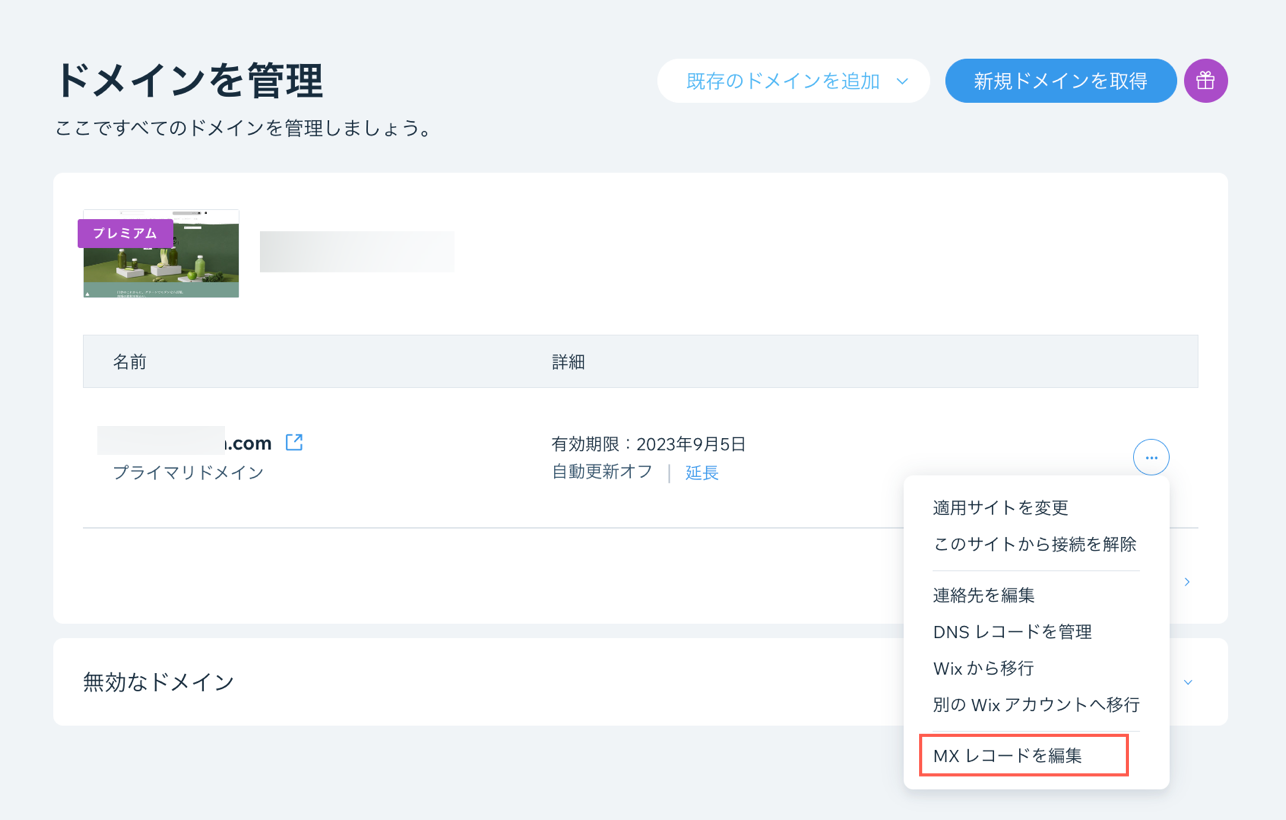Image resolution: width=1286 pixels, height=820 pixels.
Task: Click the 名前 column header
Action: (x=129, y=362)
